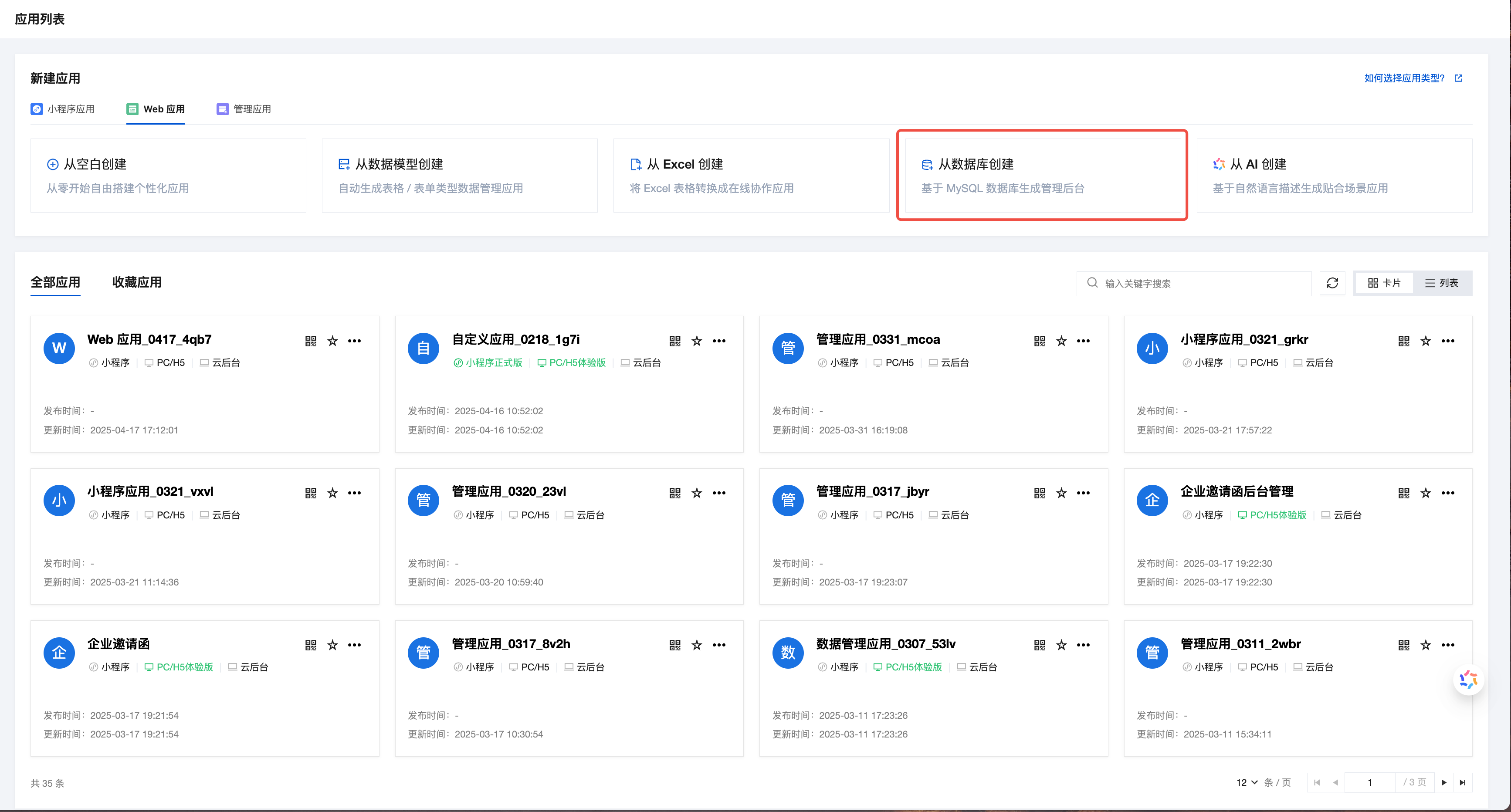Open 小程序正式版 link of 自定义应用_0218_1g7i
The width and height of the screenshot is (1511, 812).
click(x=488, y=363)
